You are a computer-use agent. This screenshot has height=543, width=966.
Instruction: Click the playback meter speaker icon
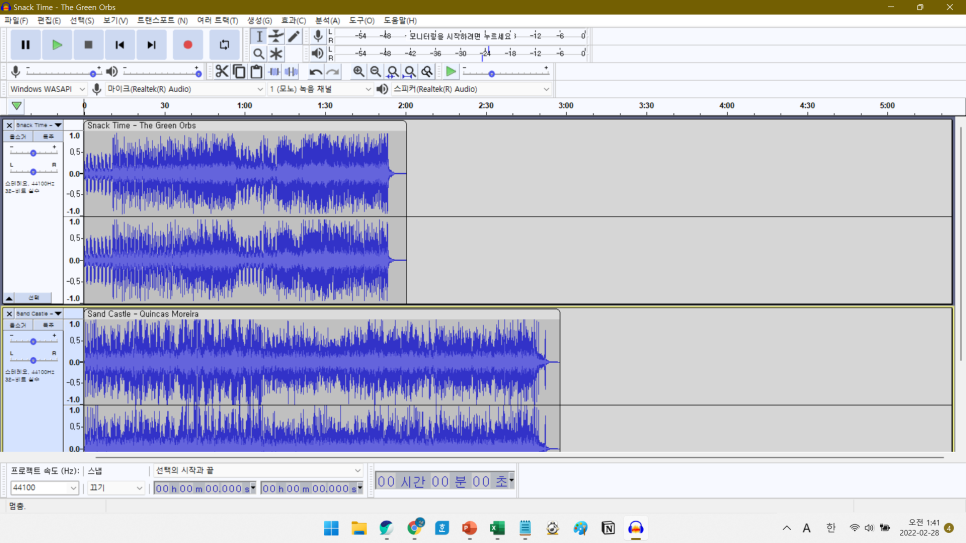(318, 54)
